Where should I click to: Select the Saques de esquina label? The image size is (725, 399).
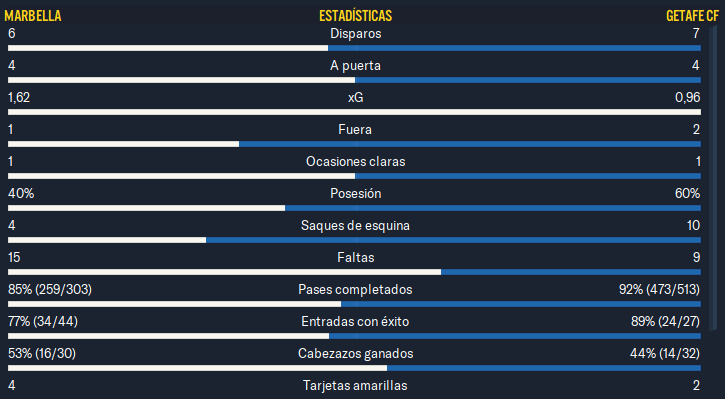[x=356, y=226]
